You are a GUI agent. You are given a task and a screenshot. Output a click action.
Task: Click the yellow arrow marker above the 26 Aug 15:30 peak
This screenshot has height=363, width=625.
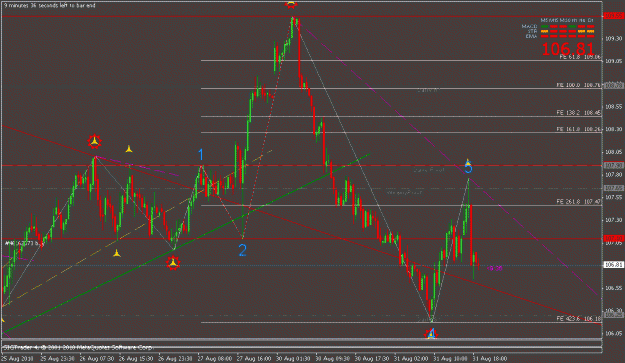click(x=129, y=149)
